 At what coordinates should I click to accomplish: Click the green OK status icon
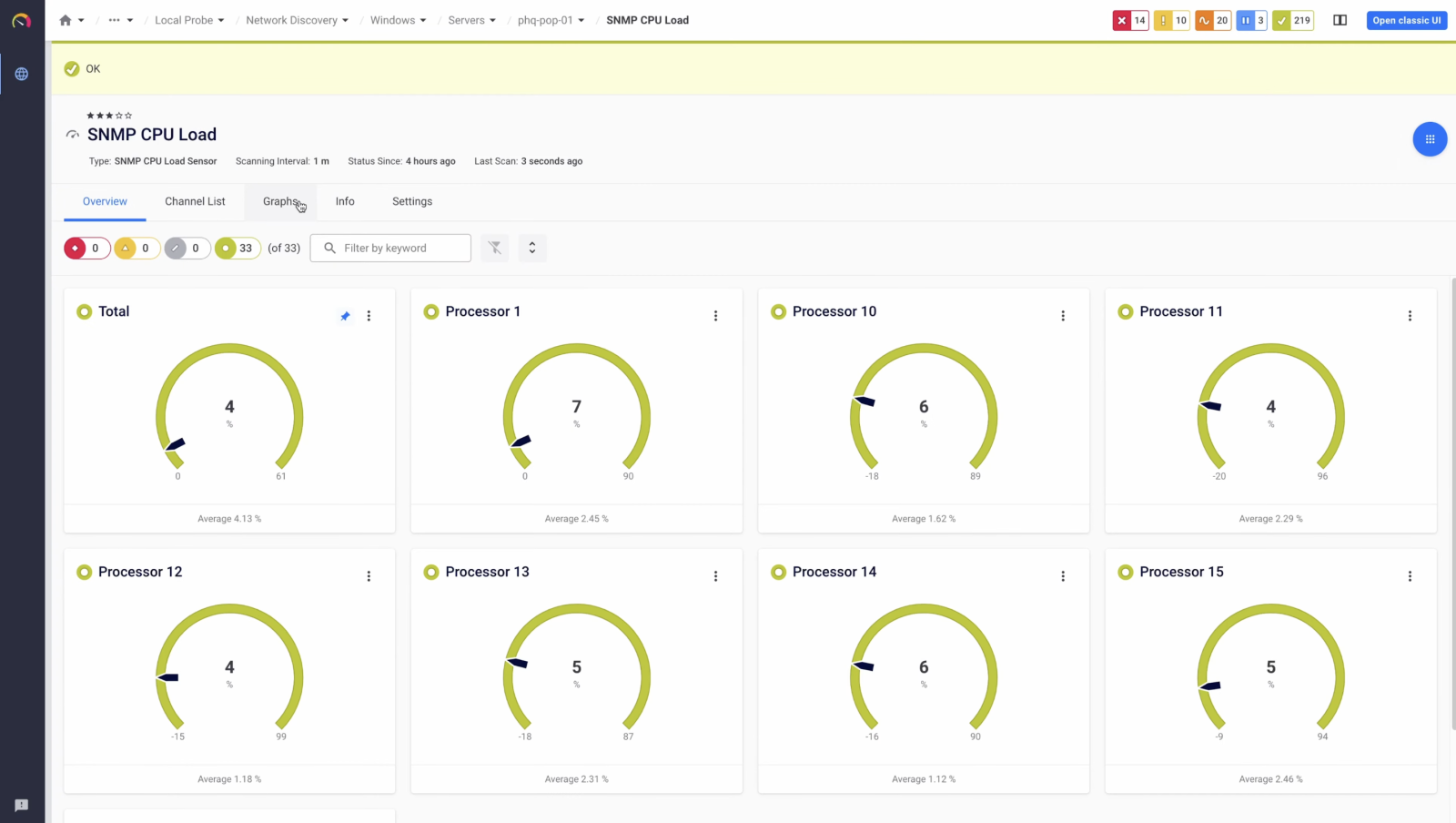click(72, 68)
